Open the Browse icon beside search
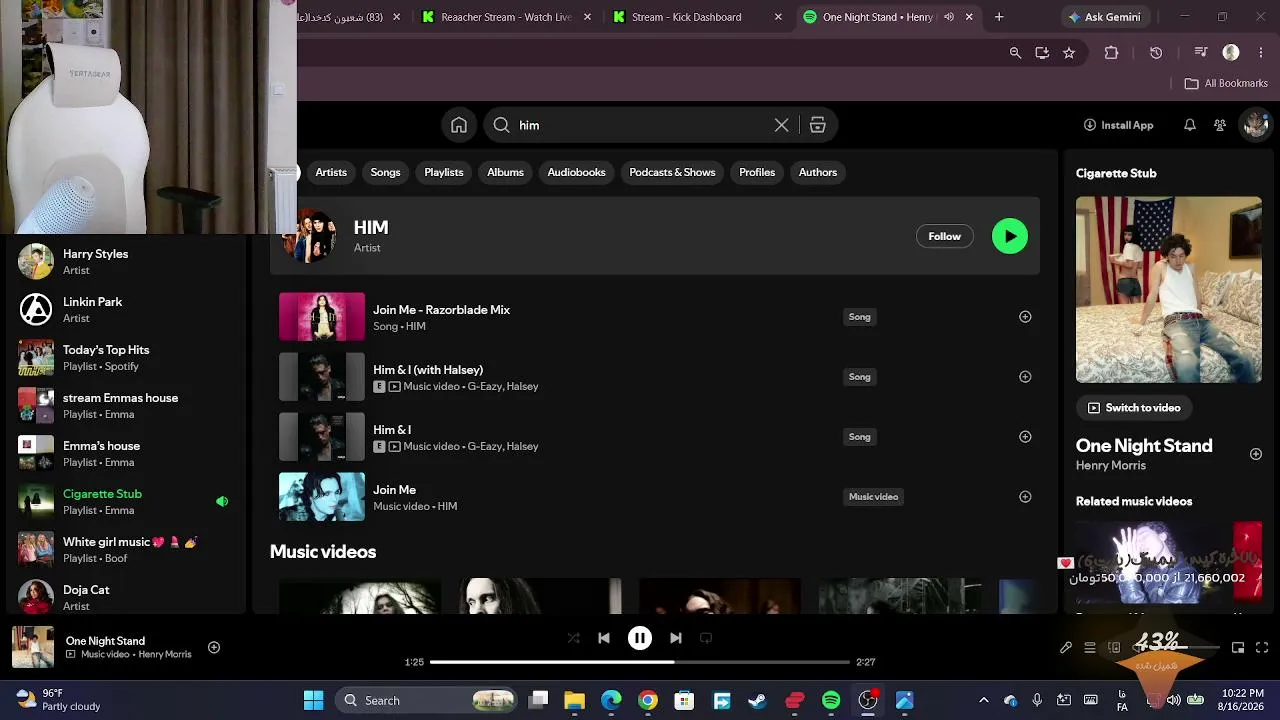The image size is (1280, 720). click(x=817, y=125)
